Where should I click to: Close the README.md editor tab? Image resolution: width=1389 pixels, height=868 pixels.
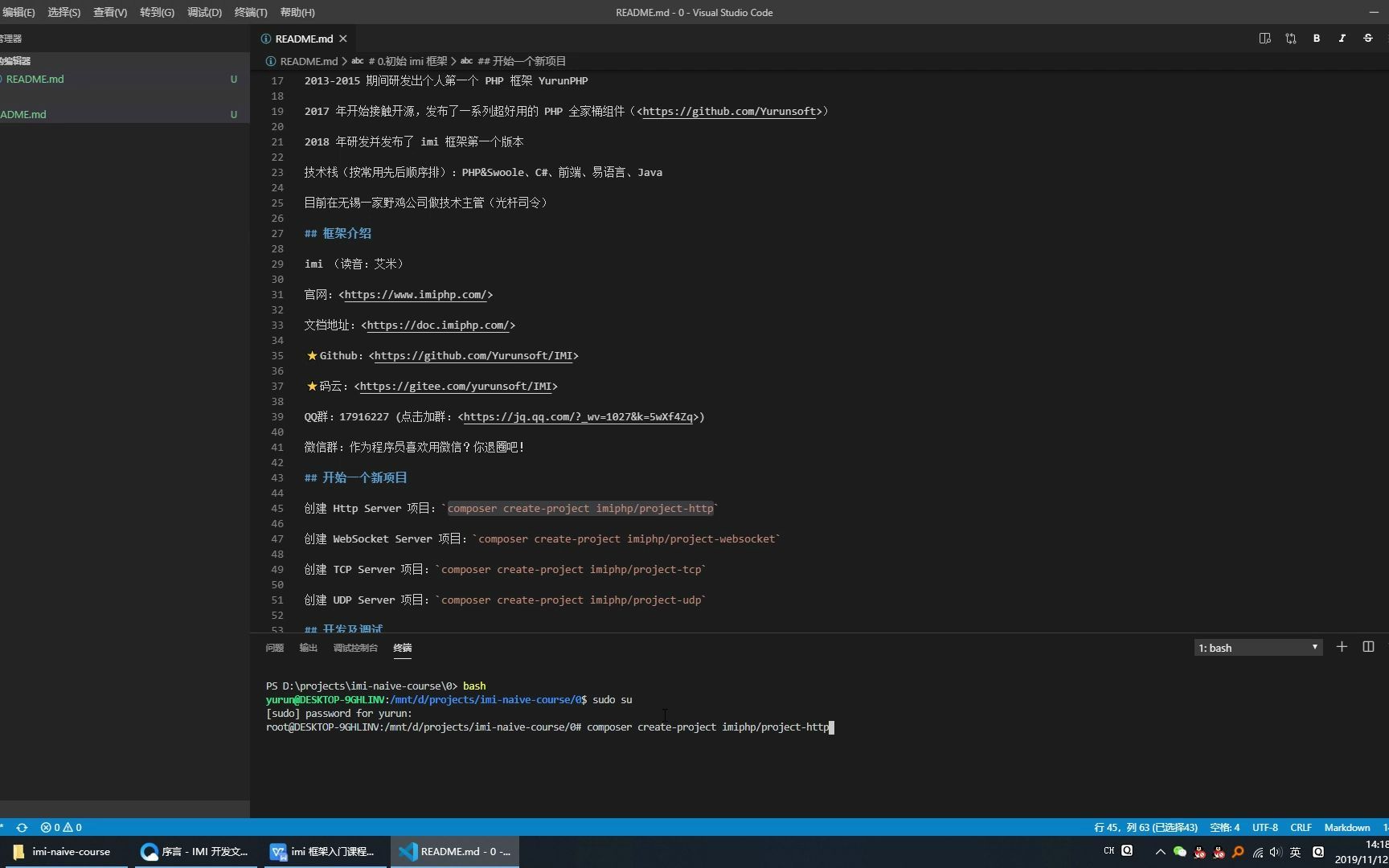coord(343,39)
